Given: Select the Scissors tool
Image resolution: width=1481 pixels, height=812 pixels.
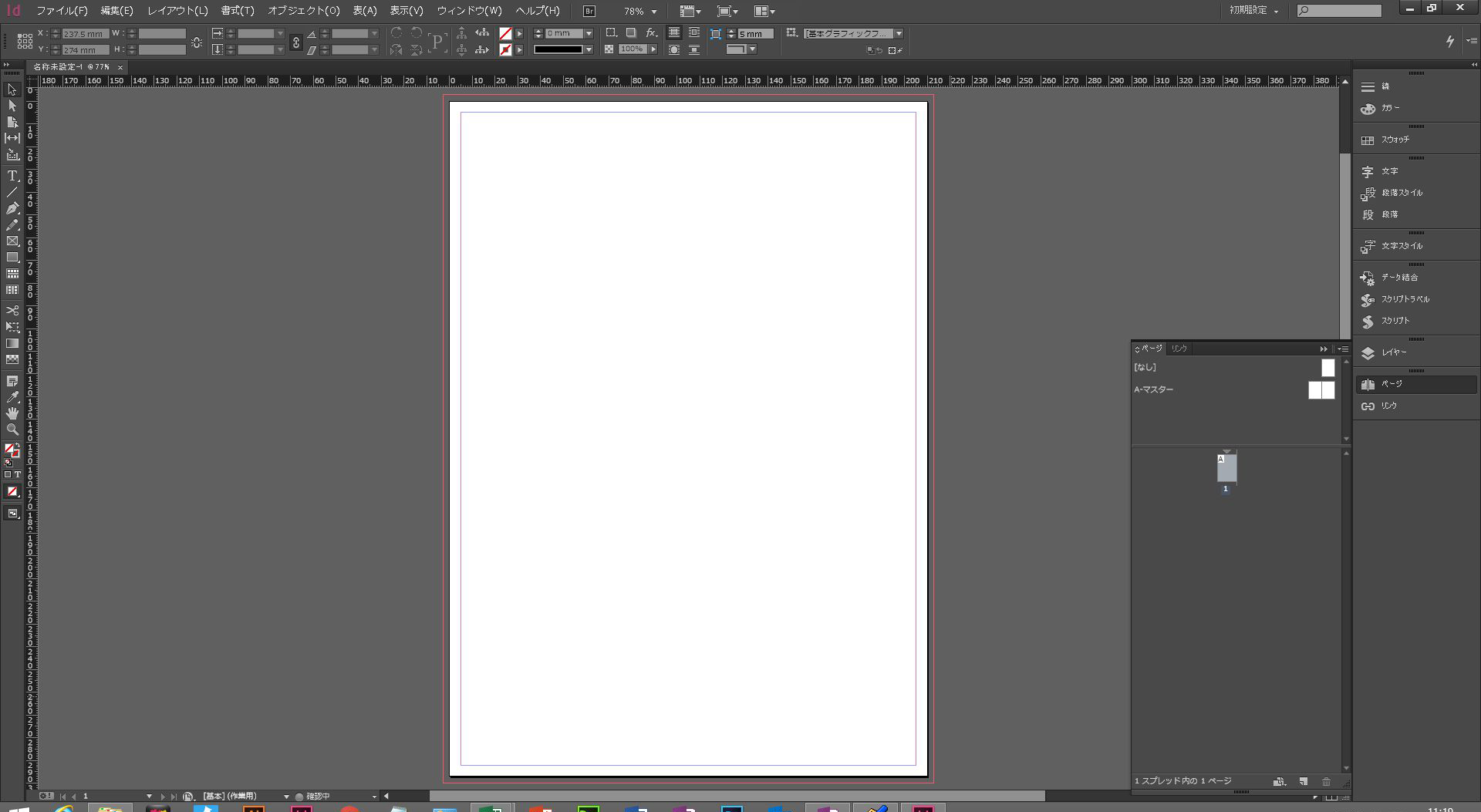Looking at the screenshot, I should pos(12,311).
